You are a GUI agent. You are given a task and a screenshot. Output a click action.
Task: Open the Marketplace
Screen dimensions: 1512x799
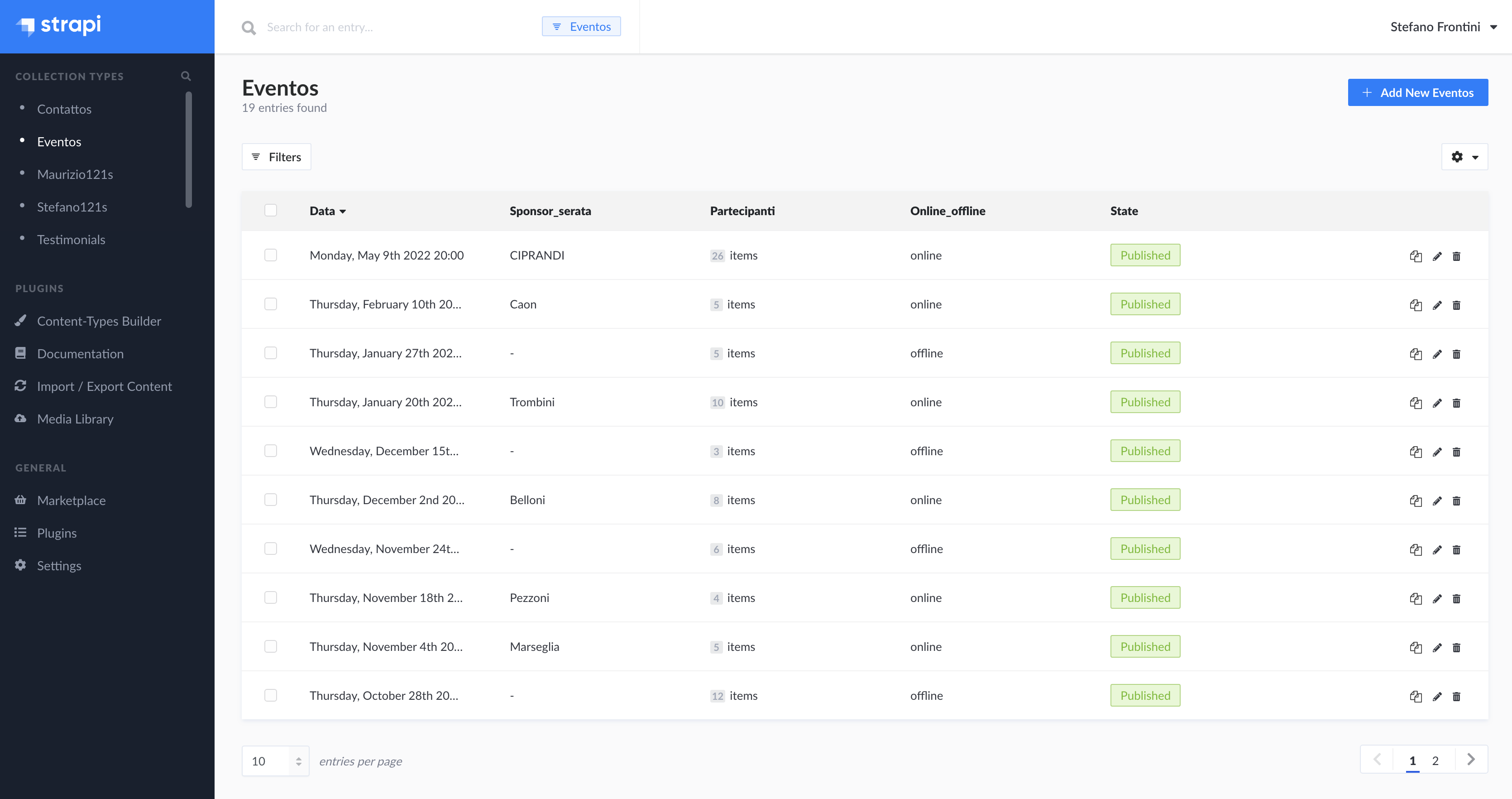point(71,500)
